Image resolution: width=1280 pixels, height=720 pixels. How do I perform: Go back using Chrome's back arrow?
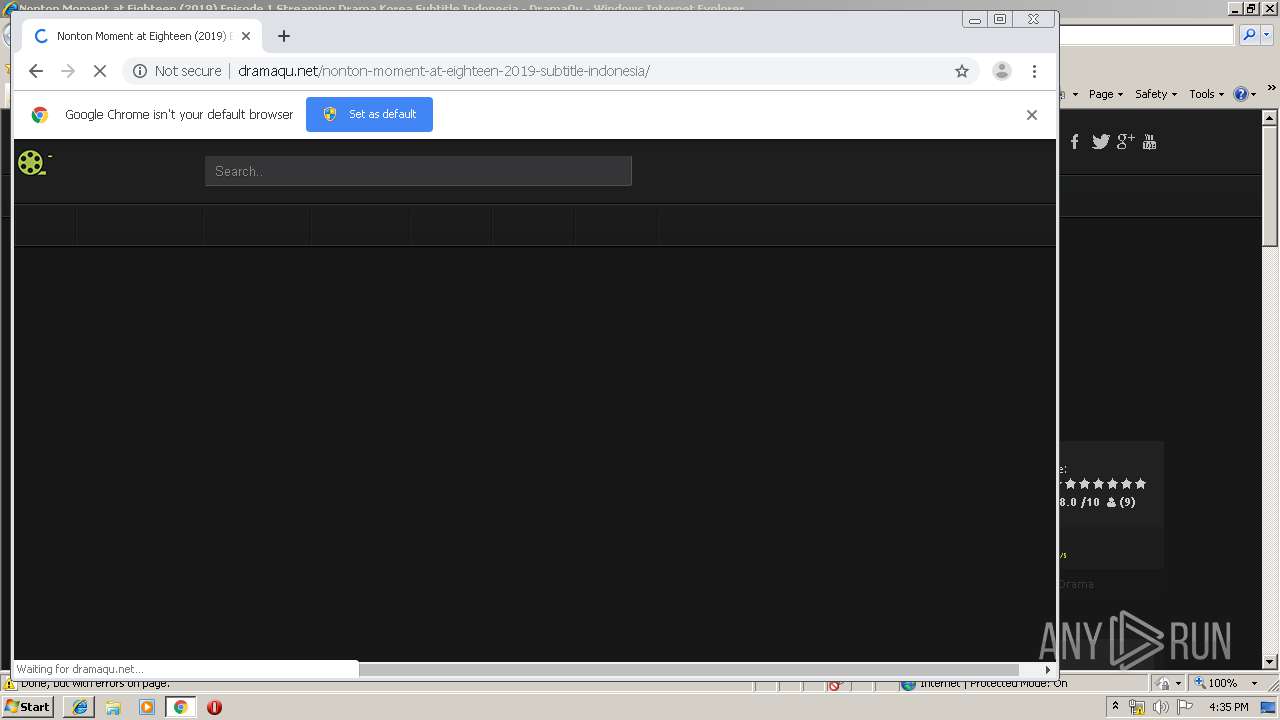coord(36,71)
